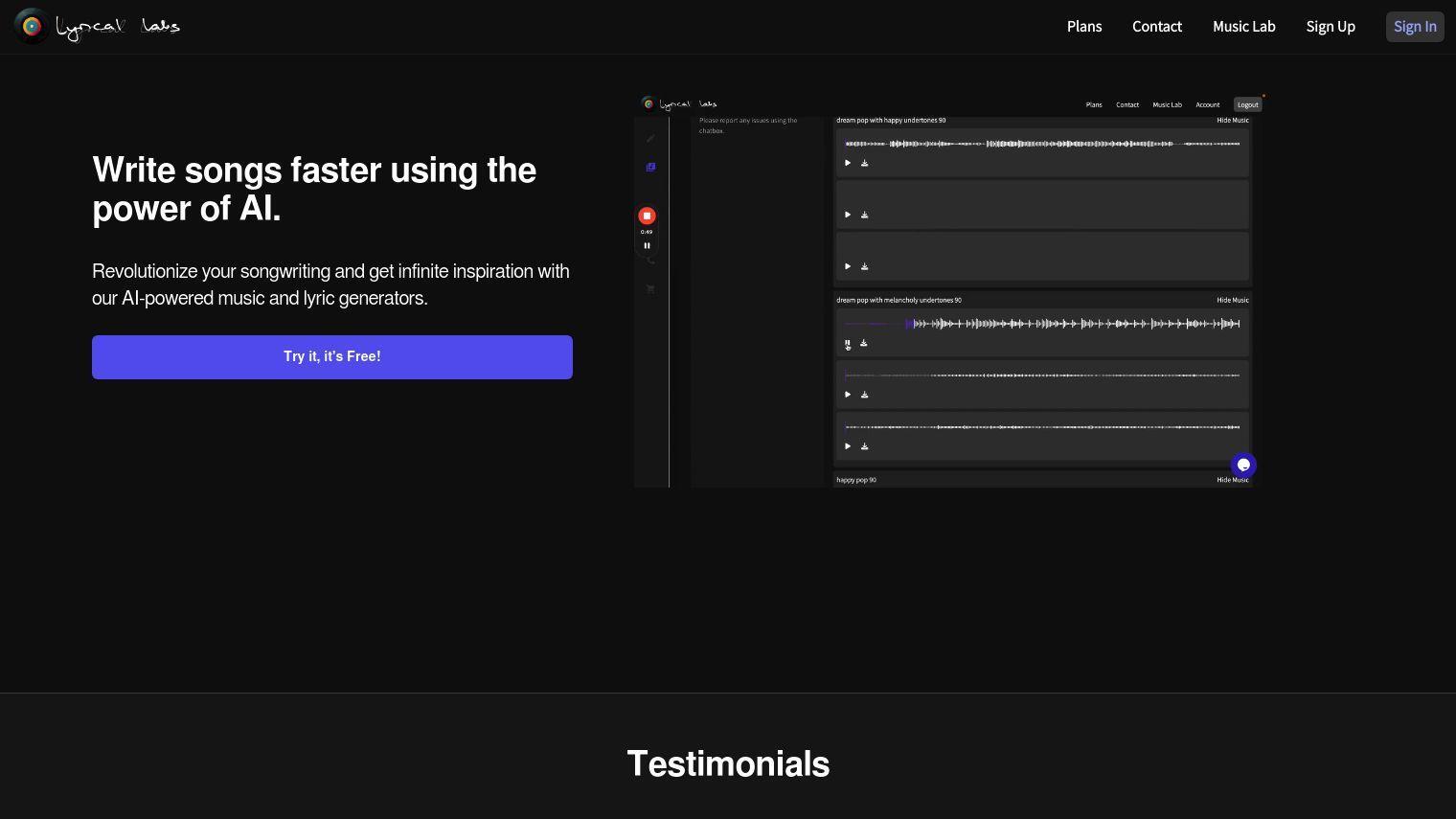Click the 'Testimonials' heading
Image resolution: width=1456 pixels, height=819 pixels.
pyautogui.click(x=728, y=764)
